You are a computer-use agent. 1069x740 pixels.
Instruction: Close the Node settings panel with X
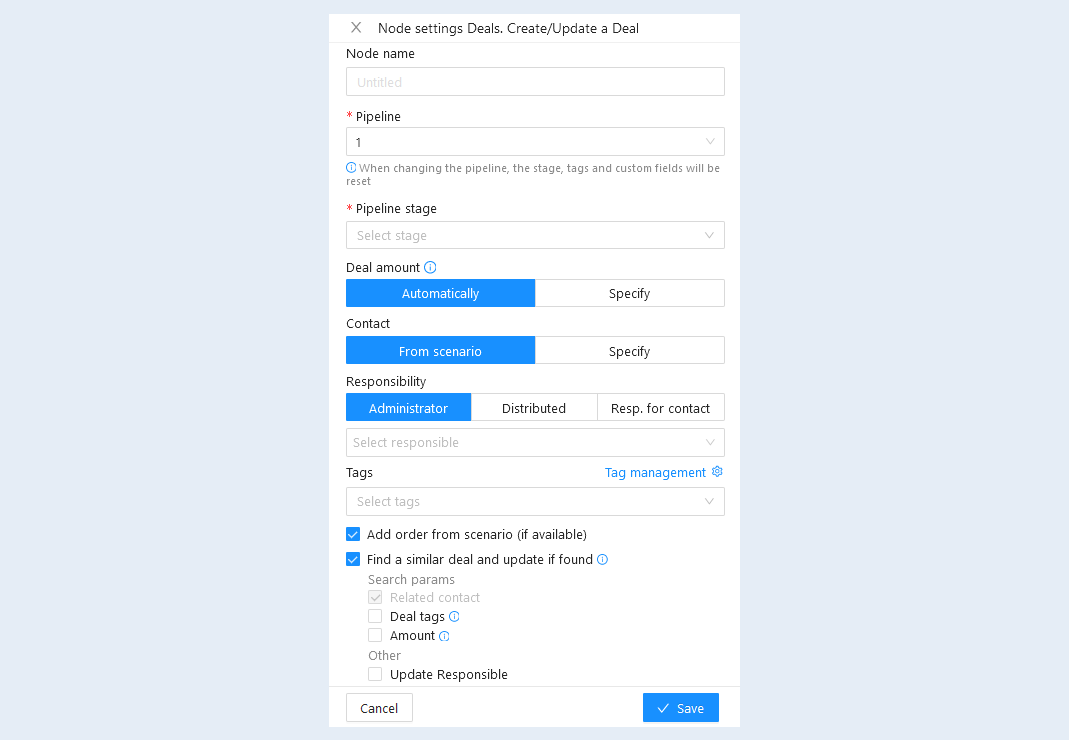pyautogui.click(x=356, y=28)
